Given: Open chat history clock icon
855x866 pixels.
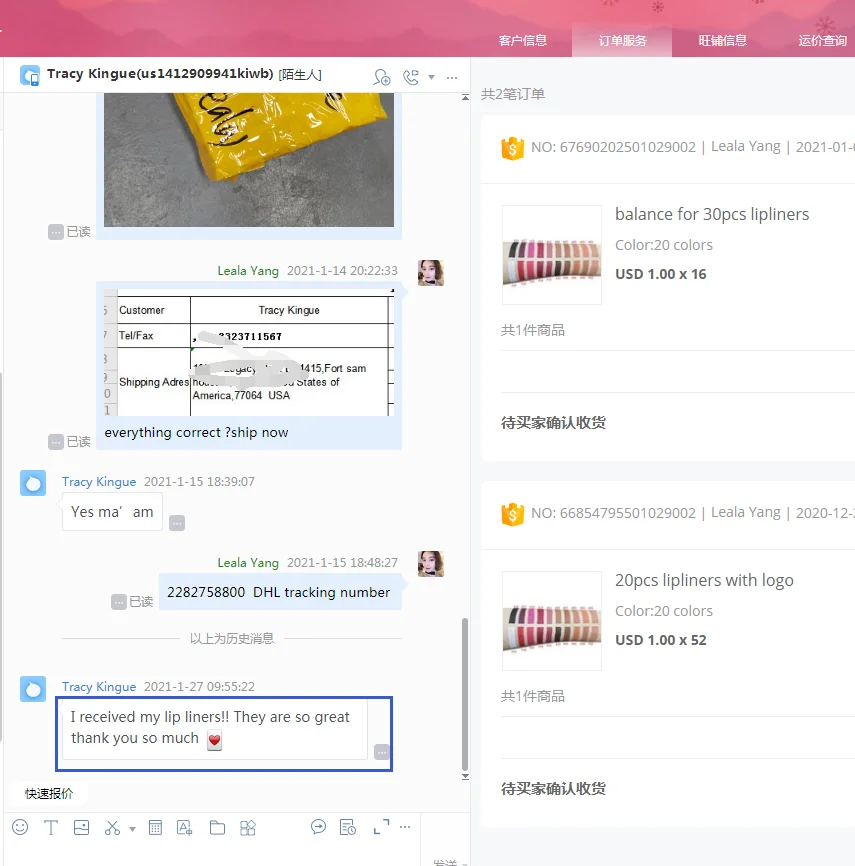Looking at the screenshot, I should 347,827.
